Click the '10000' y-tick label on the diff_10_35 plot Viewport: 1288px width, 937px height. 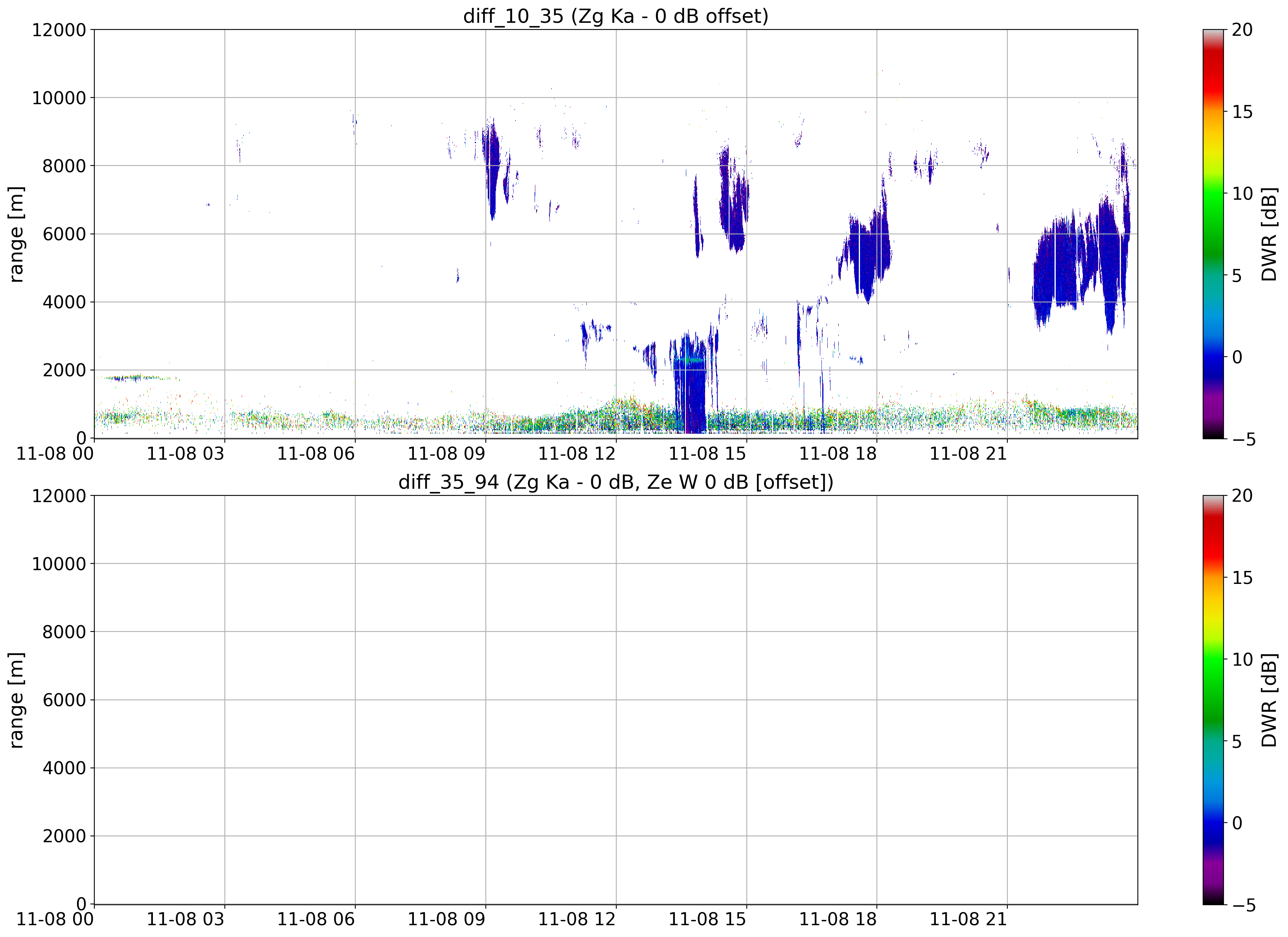59,98
